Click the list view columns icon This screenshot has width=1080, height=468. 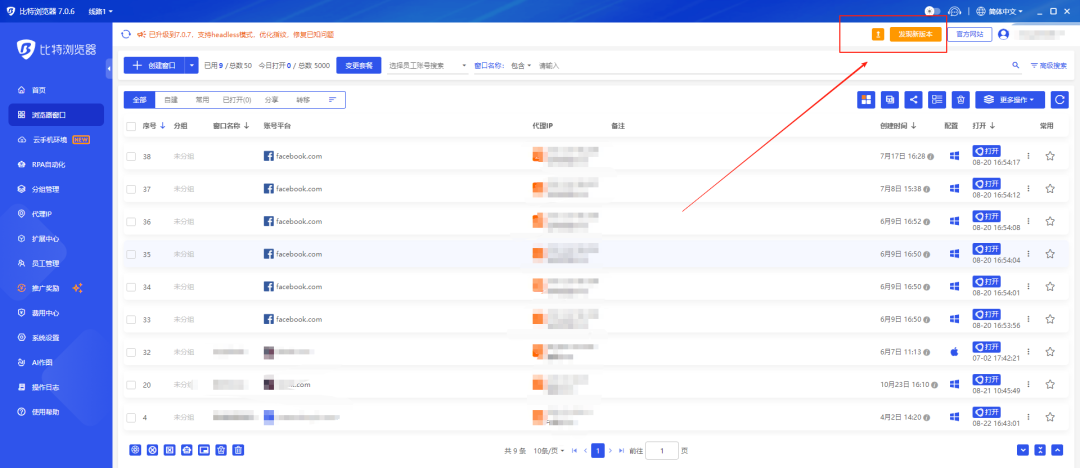[x=937, y=100]
